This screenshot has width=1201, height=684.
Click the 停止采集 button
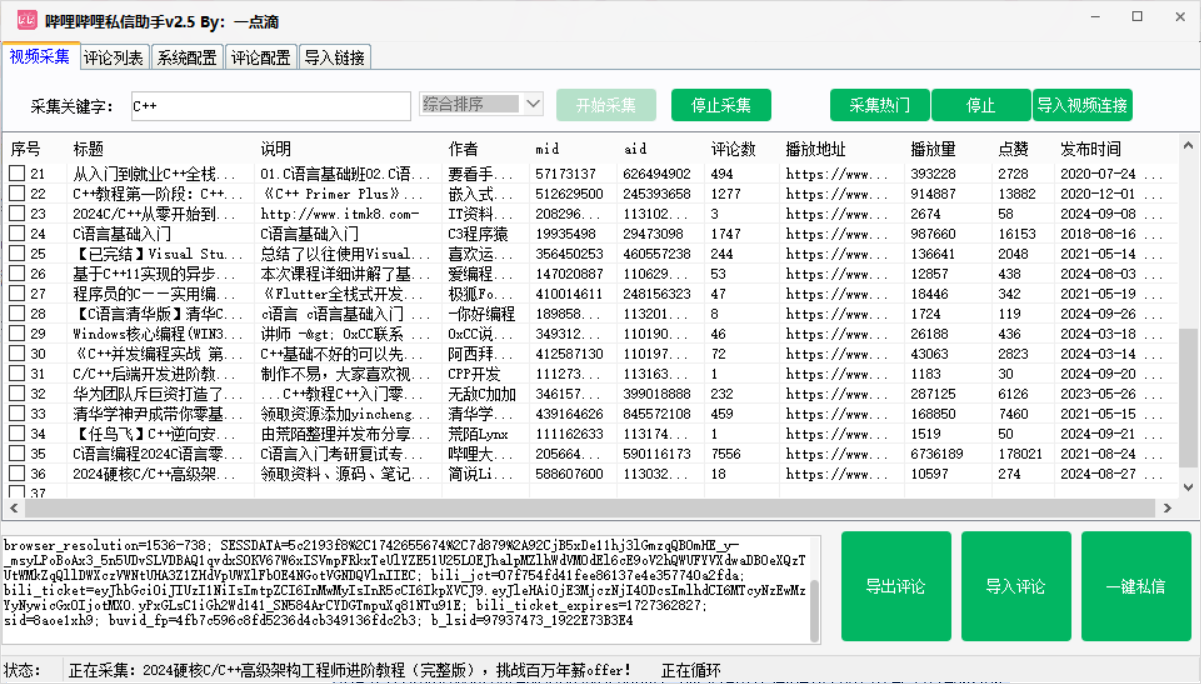click(721, 105)
